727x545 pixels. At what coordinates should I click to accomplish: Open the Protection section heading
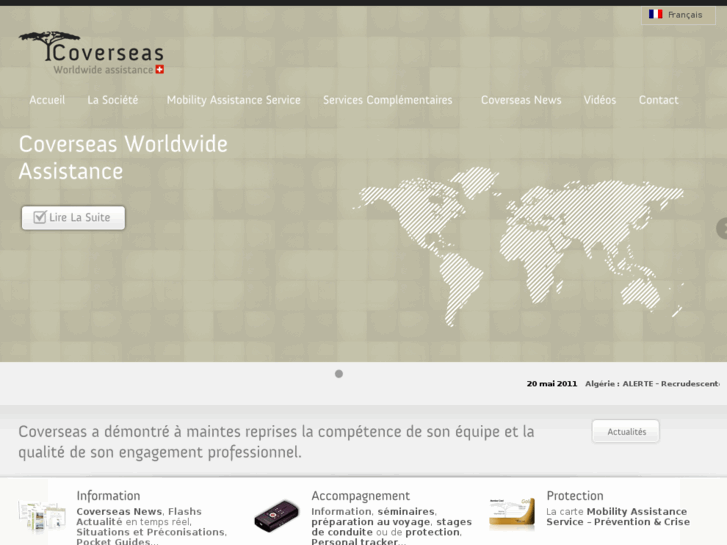tap(575, 496)
